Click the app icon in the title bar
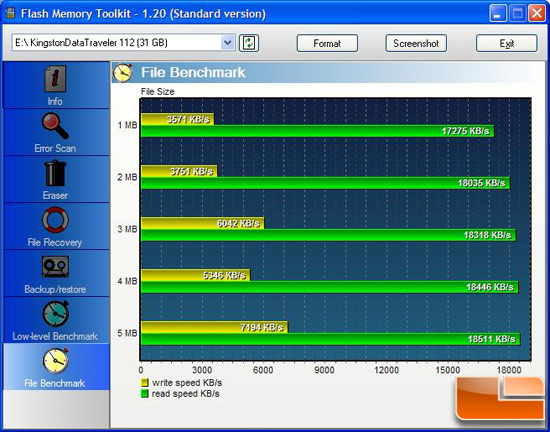 [11, 13]
